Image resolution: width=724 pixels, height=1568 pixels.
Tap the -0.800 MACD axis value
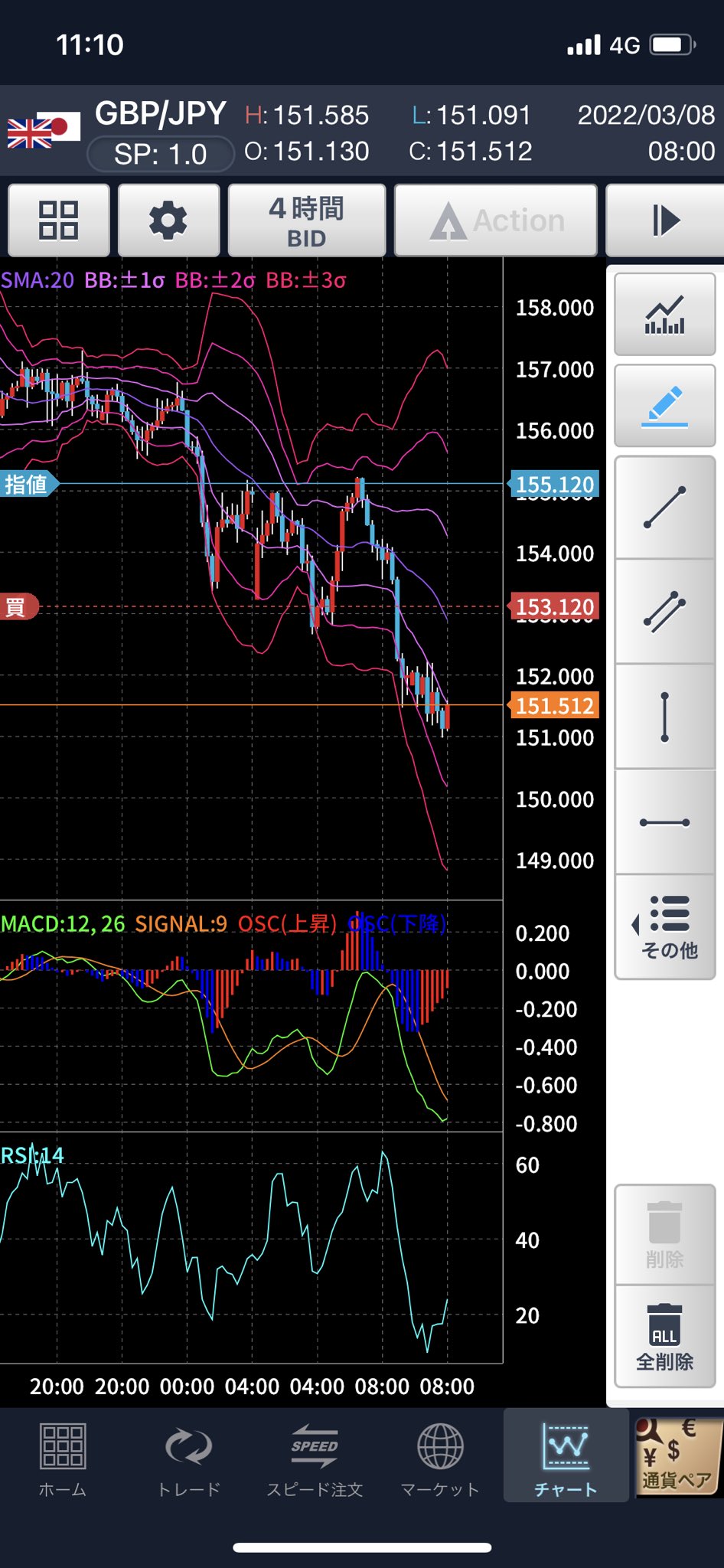(x=546, y=1124)
